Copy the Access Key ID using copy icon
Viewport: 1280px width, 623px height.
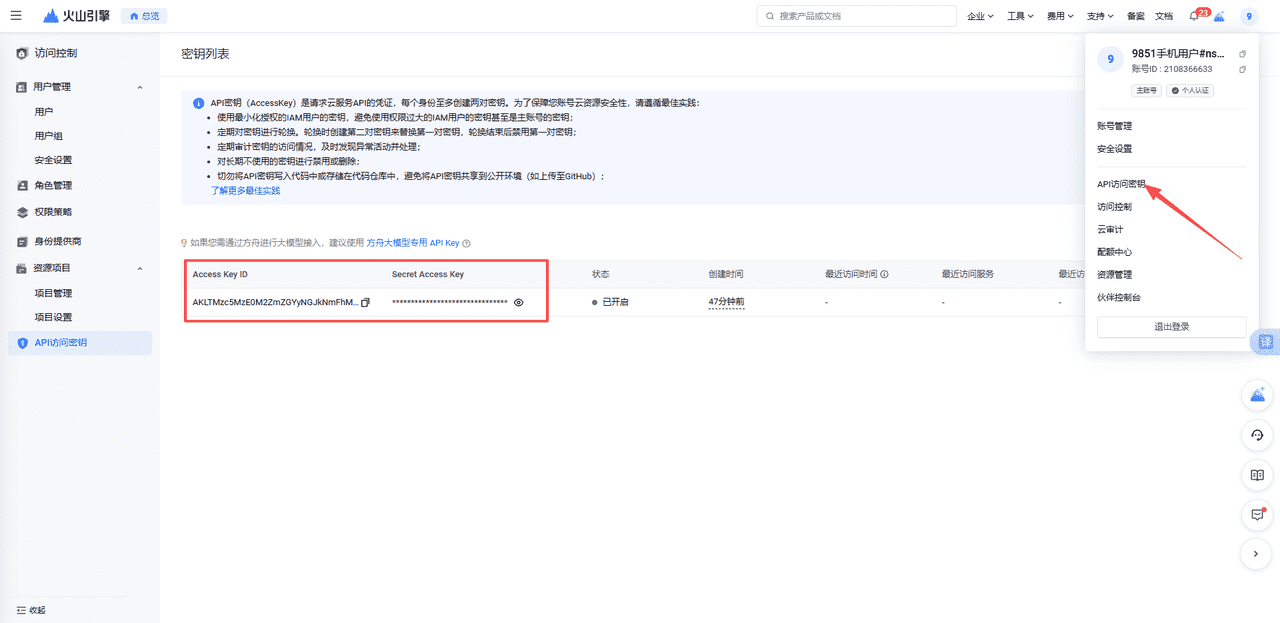tap(363, 302)
